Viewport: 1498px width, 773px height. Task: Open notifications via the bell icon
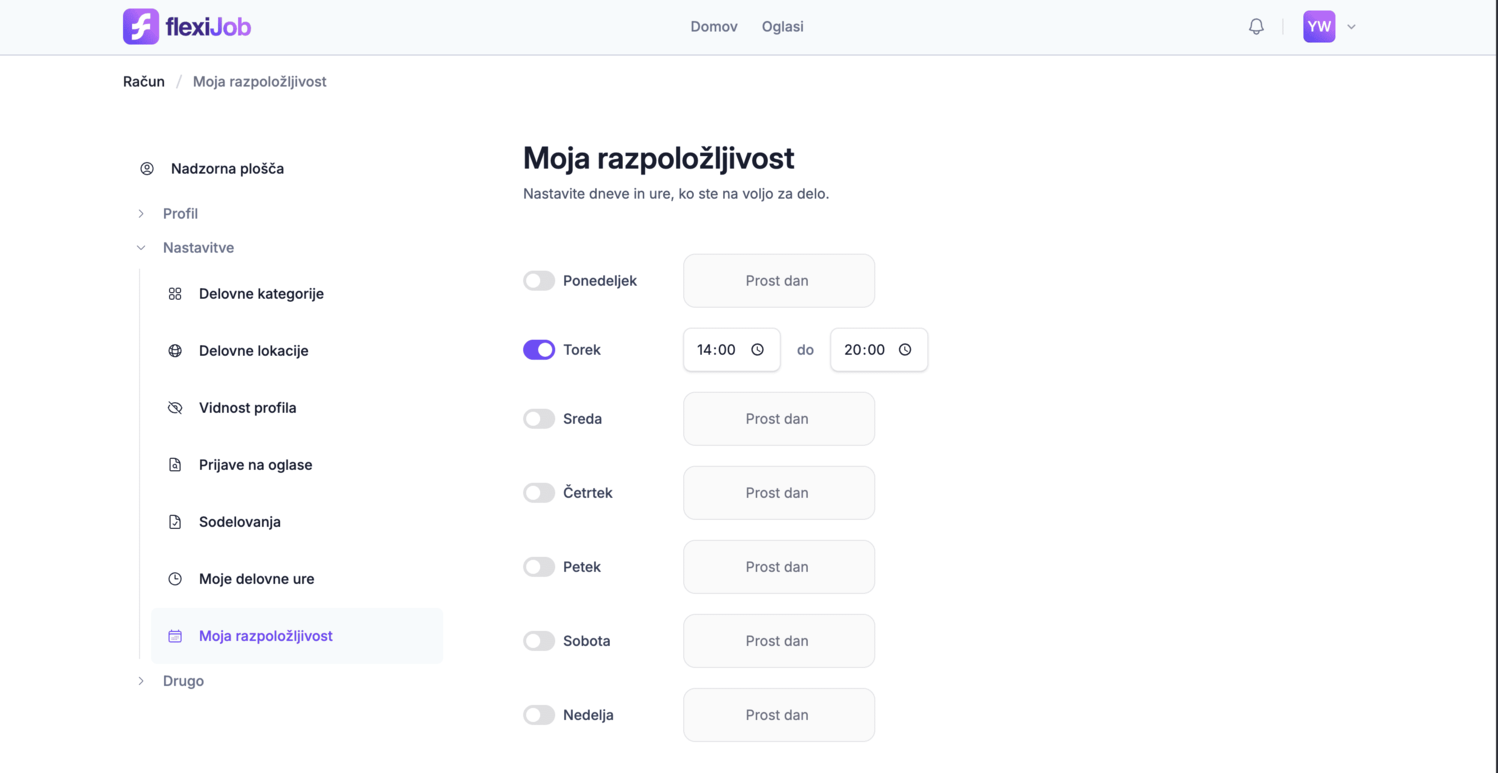(x=1256, y=26)
